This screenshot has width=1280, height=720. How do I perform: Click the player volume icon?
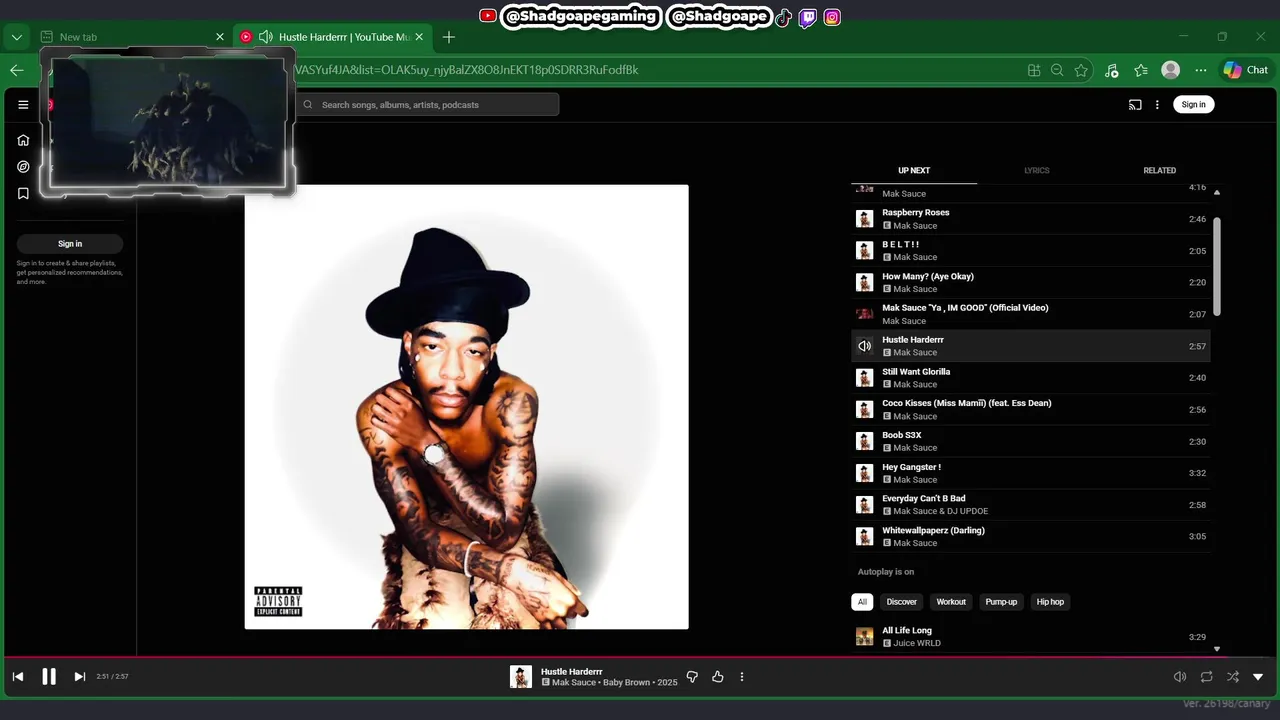[x=1180, y=677]
